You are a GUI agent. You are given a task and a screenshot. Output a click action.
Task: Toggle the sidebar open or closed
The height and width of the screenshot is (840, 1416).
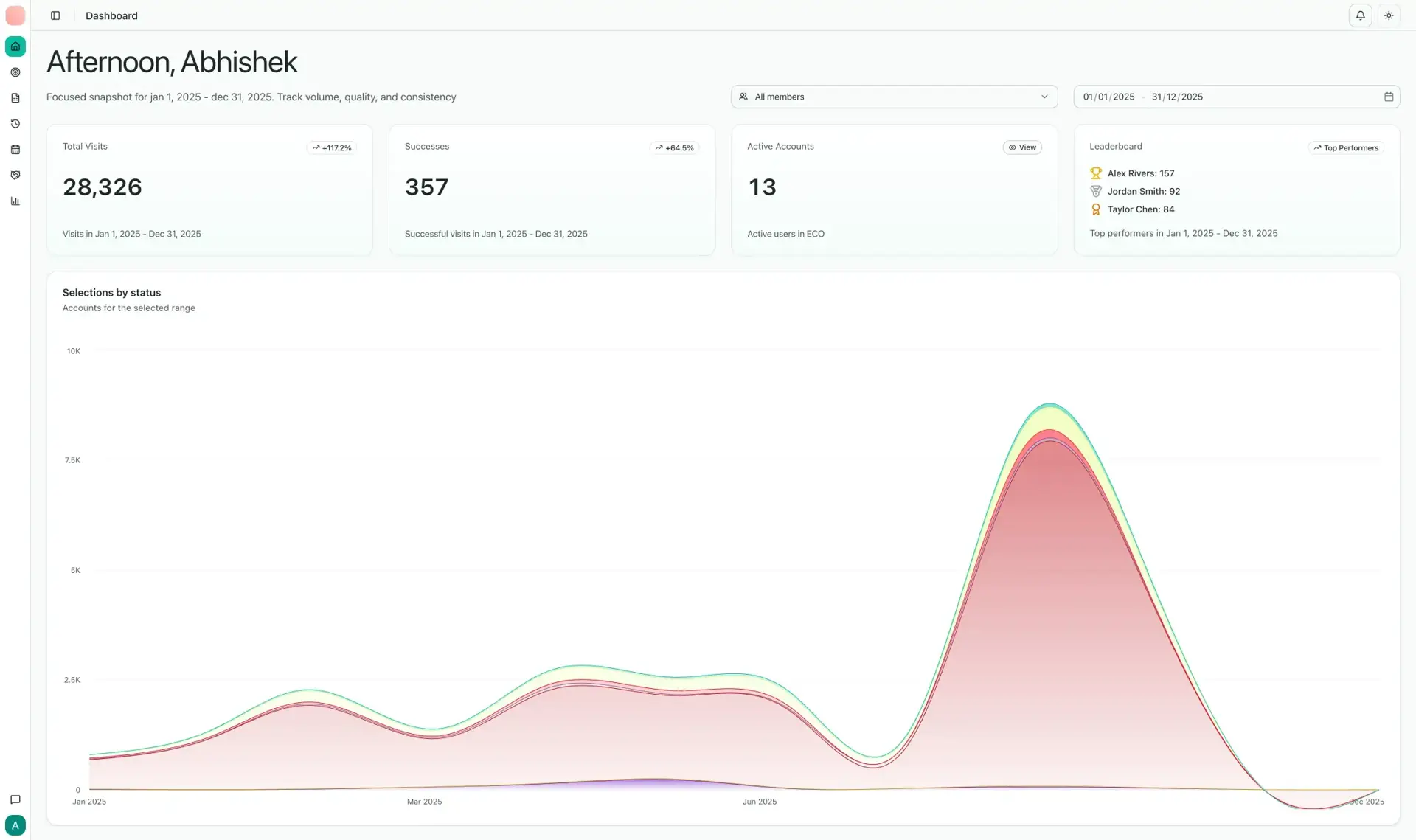(55, 15)
